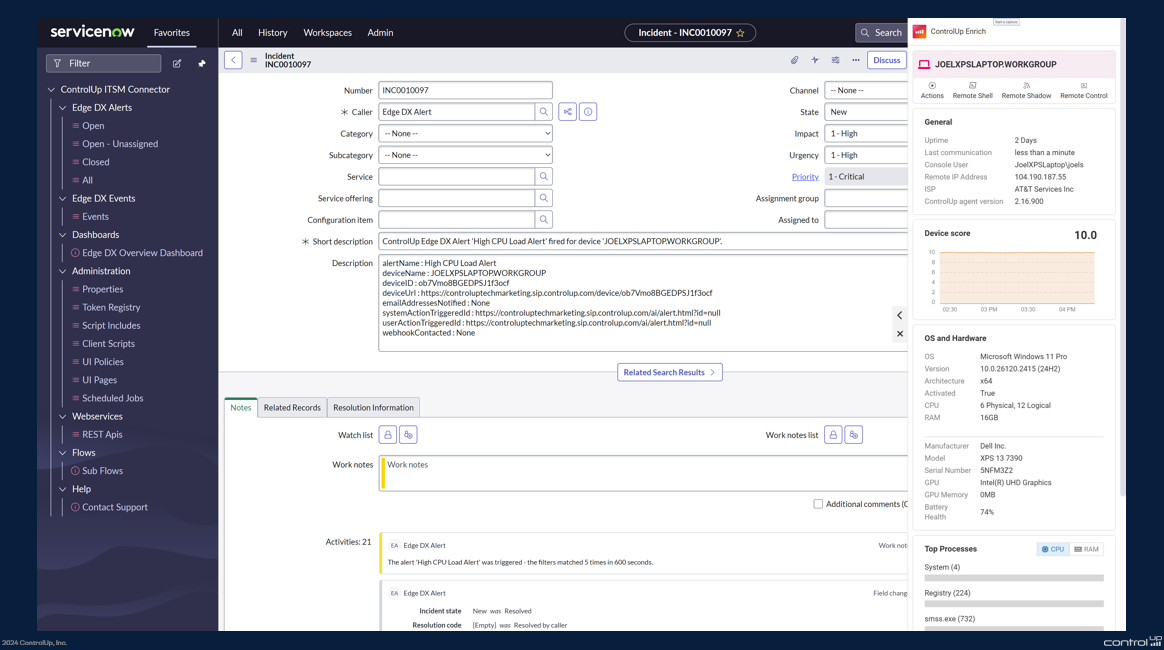Open the Category dropdown
1164x650 pixels.
(x=465, y=134)
